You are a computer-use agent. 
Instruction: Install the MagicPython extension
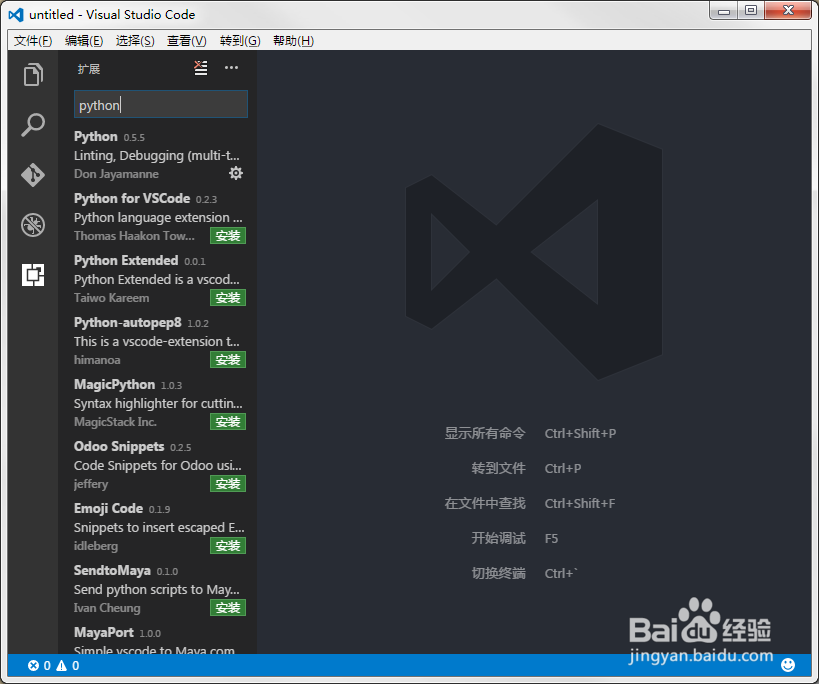pos(228,421)
